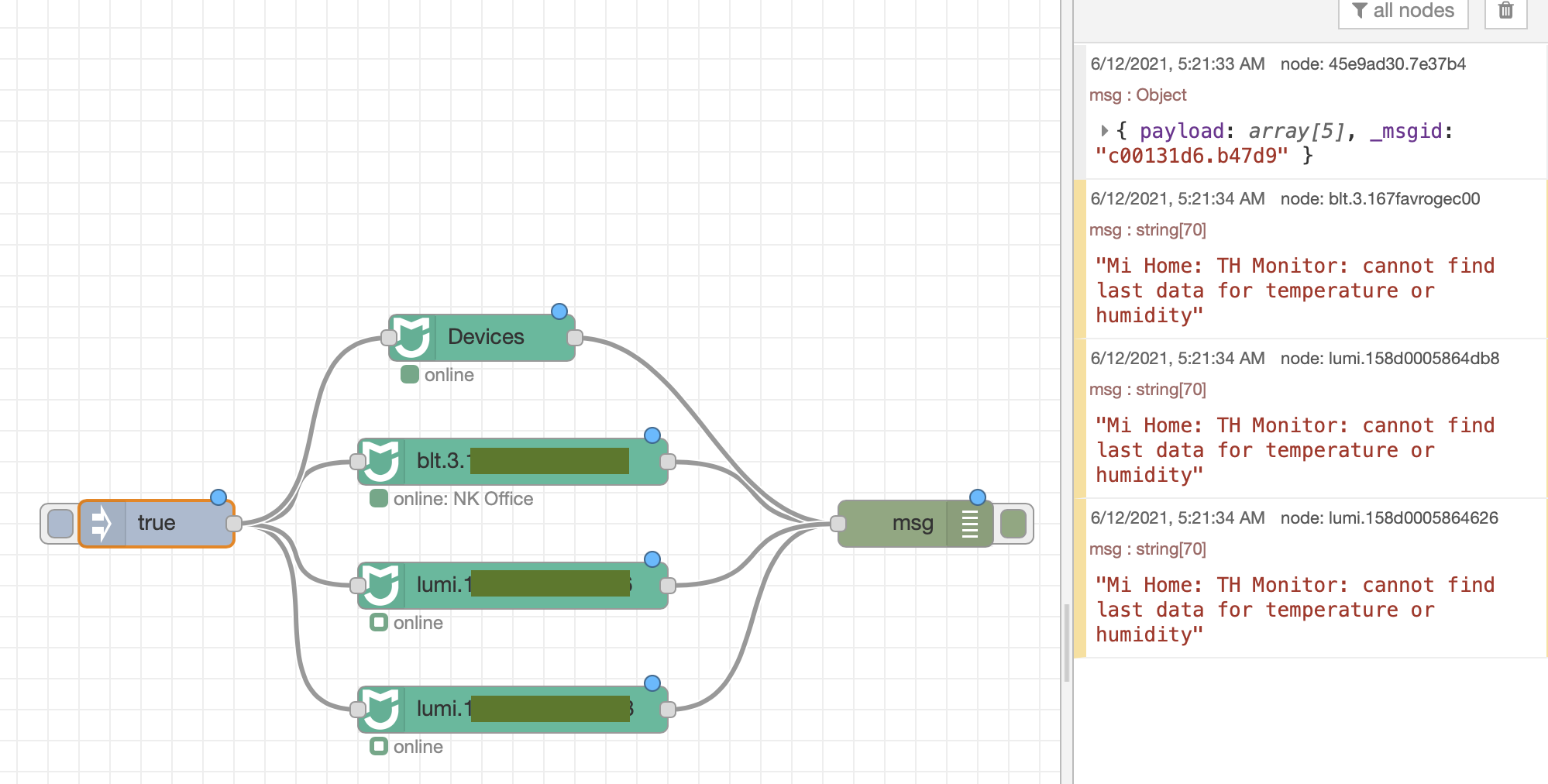Click the trash icon to clear debug messages
The height and width of the screenshot is (784, 1548).
click(x=1504, y=11)
